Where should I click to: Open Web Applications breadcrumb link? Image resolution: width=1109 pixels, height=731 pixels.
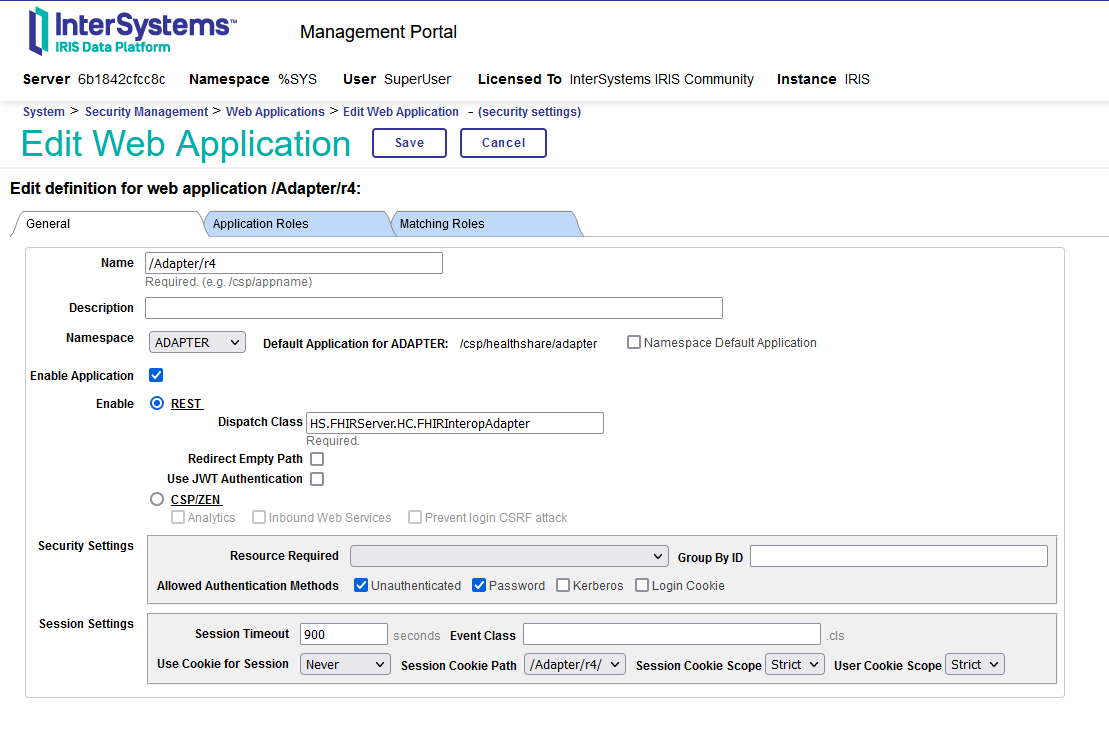pyautogui.click(x=275, y=112)
